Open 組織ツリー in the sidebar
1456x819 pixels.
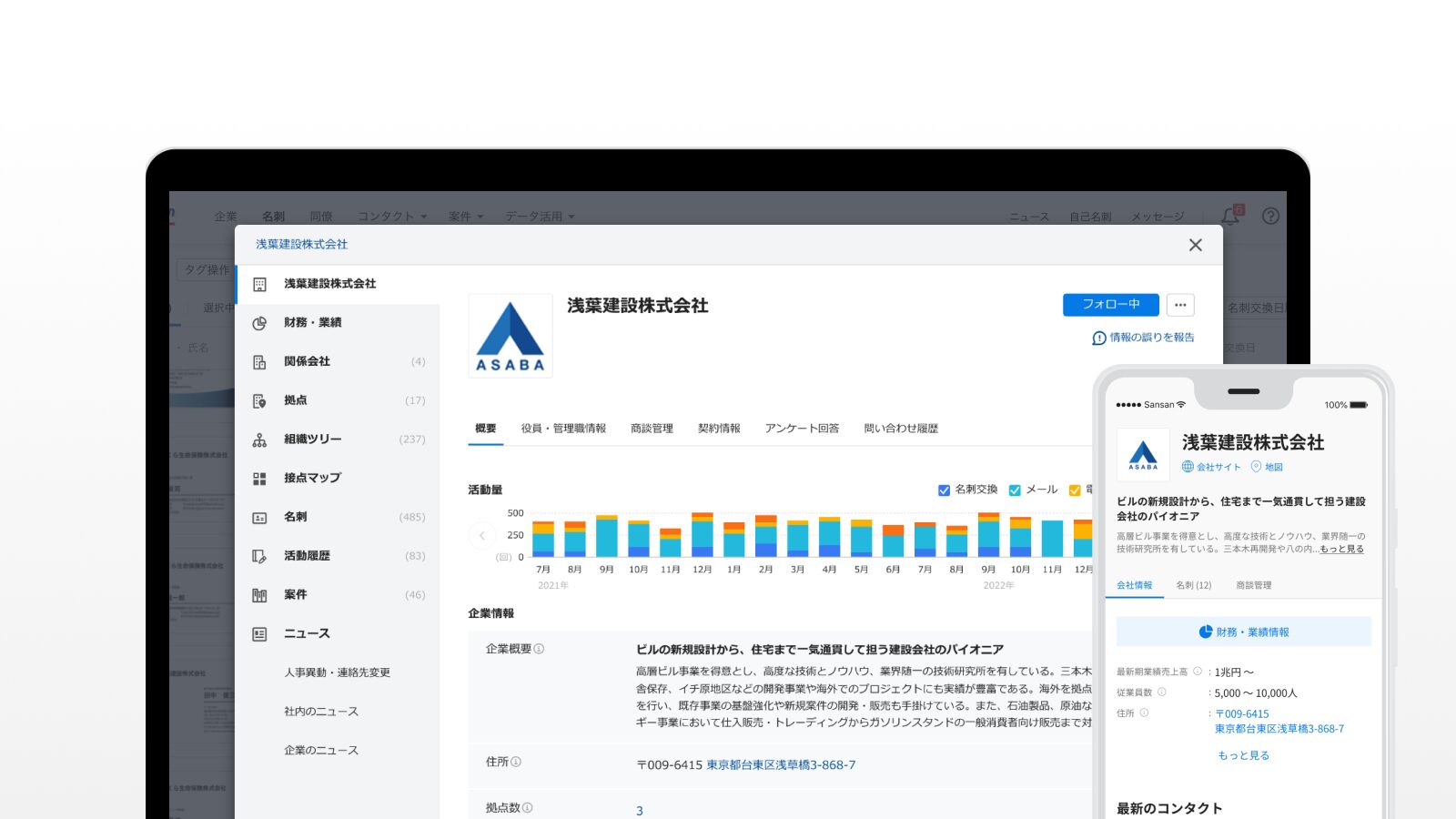click(x=338, y=440)
